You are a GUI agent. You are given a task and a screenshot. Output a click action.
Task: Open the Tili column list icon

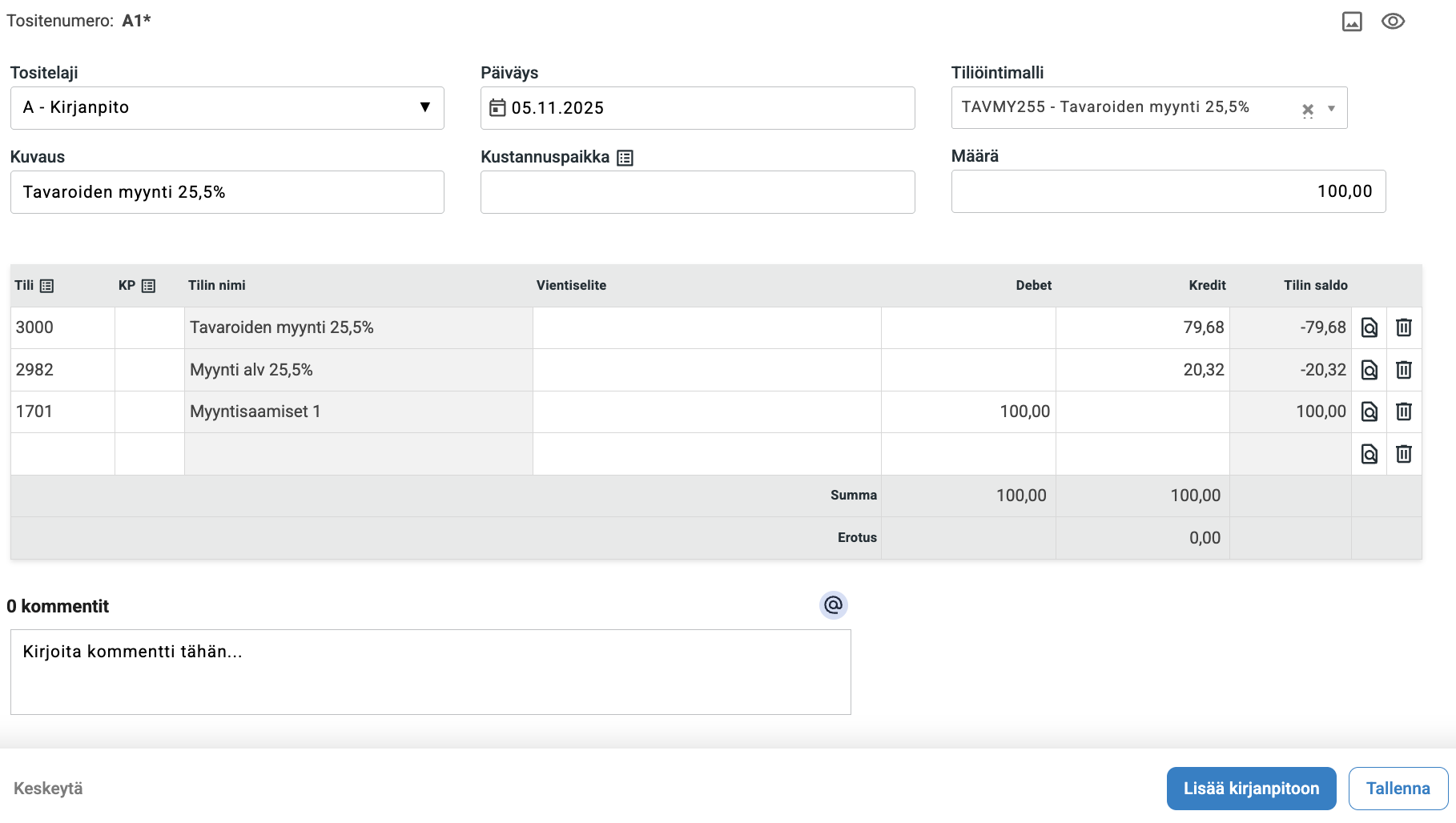46,286
